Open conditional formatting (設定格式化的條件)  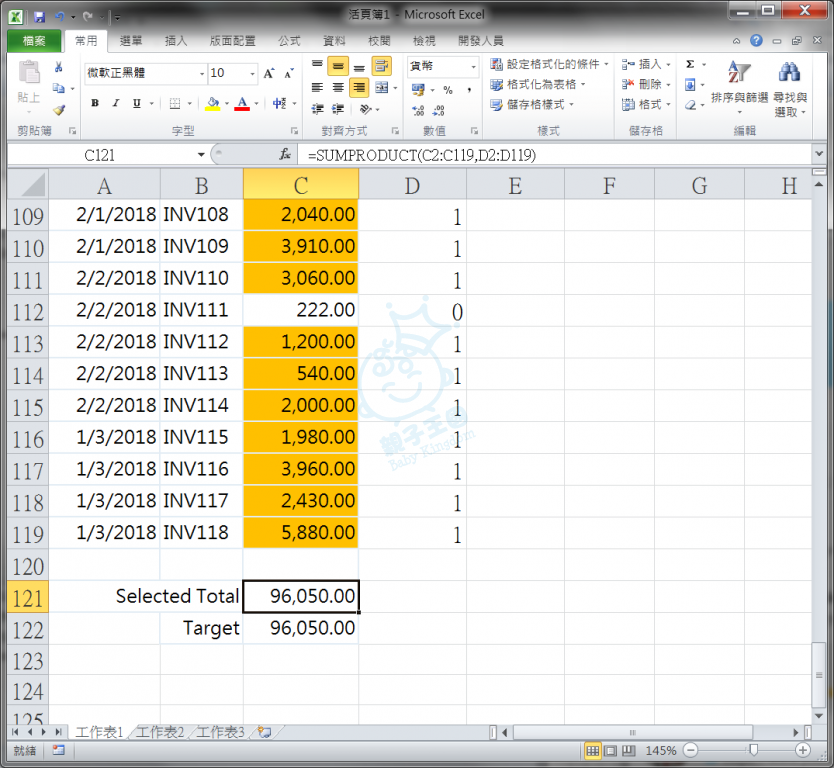coord(546,64)
